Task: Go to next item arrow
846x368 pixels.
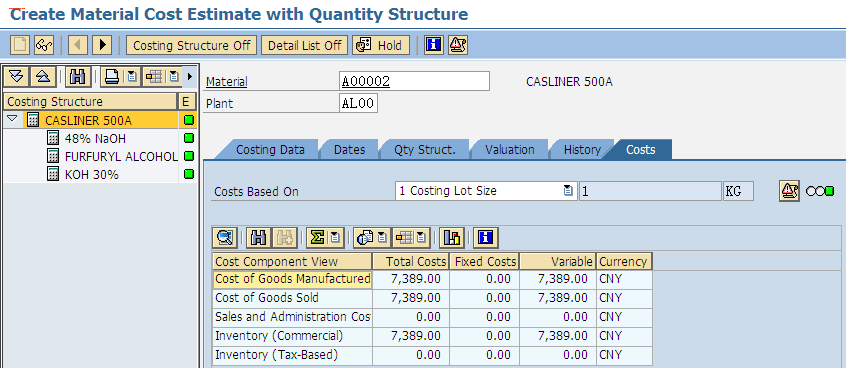Action: tap(101, 45)
